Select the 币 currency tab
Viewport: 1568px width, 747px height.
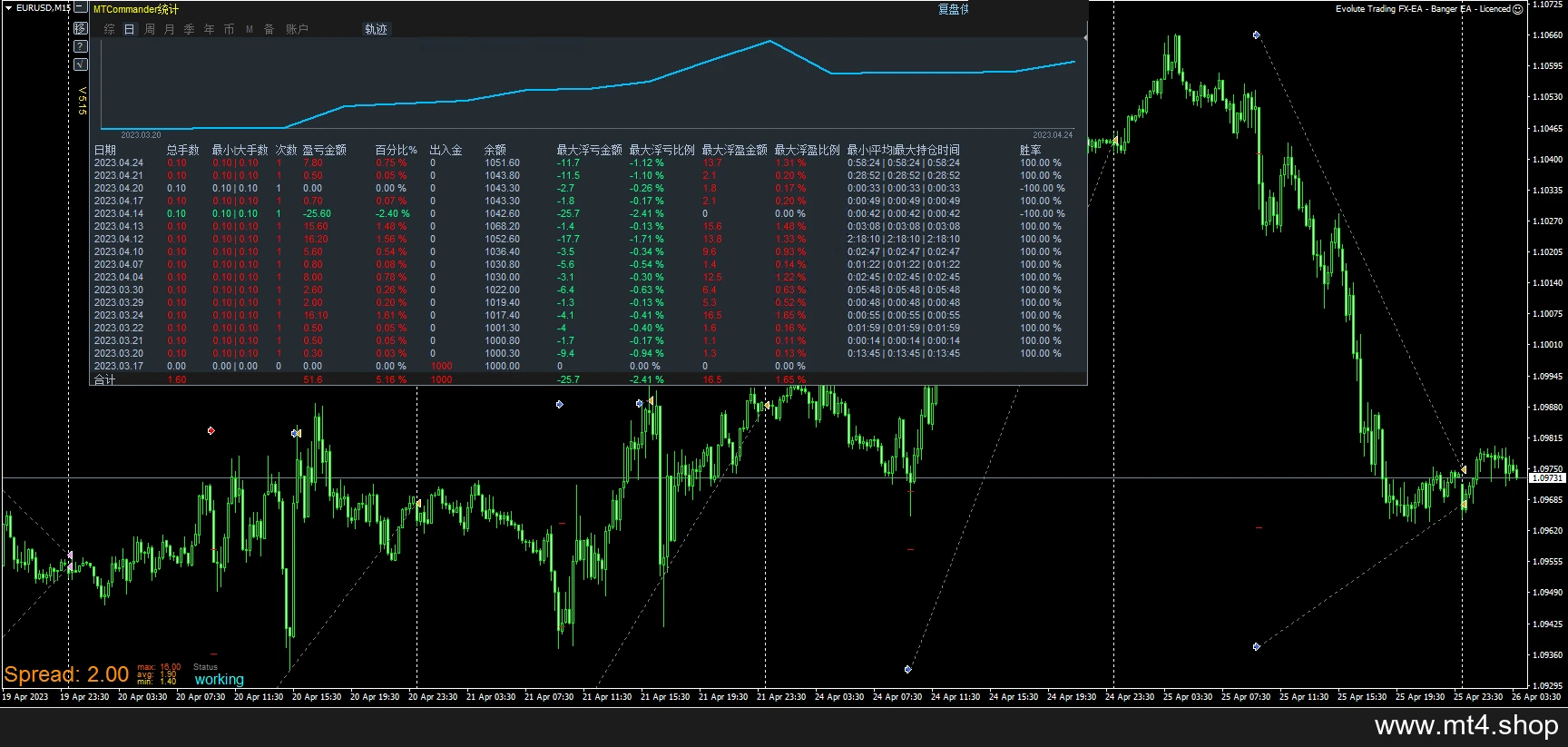click(230, 29)
